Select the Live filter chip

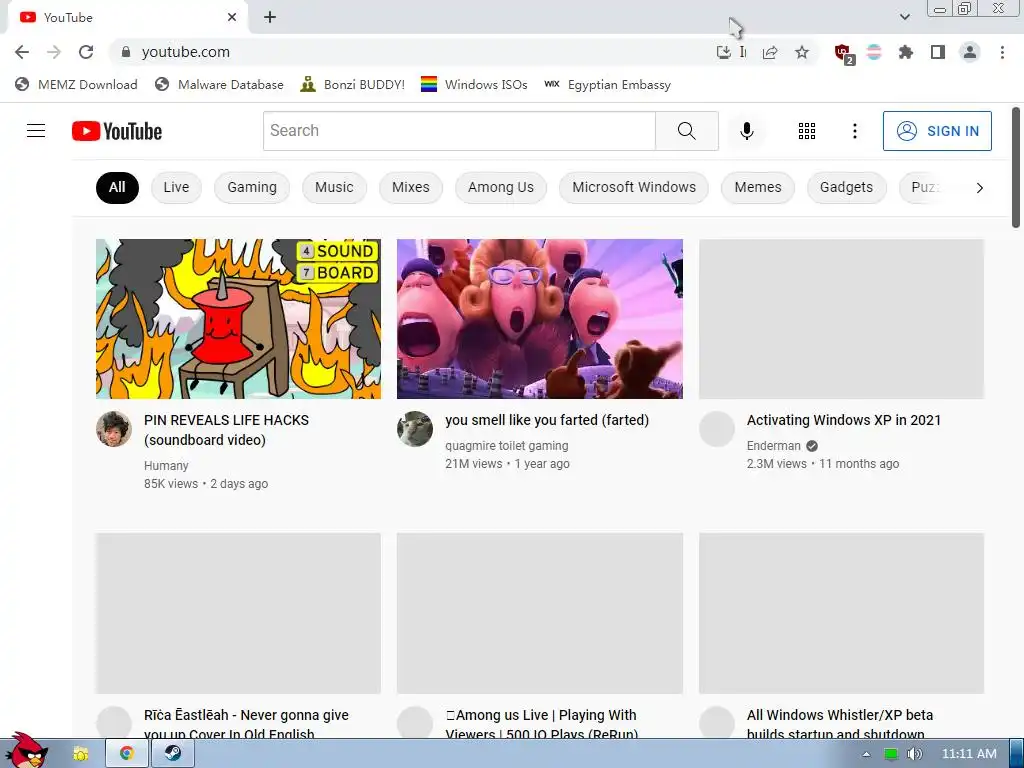click(176, 187)
